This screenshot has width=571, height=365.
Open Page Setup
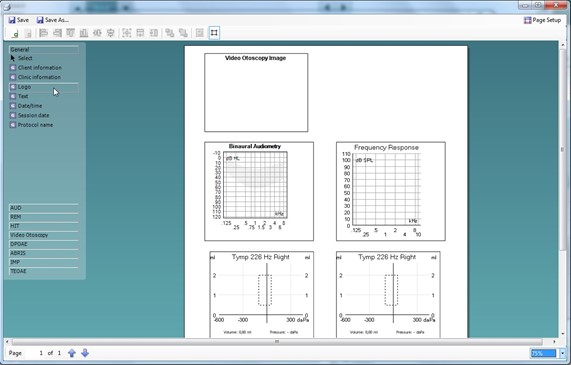point(543,20)
